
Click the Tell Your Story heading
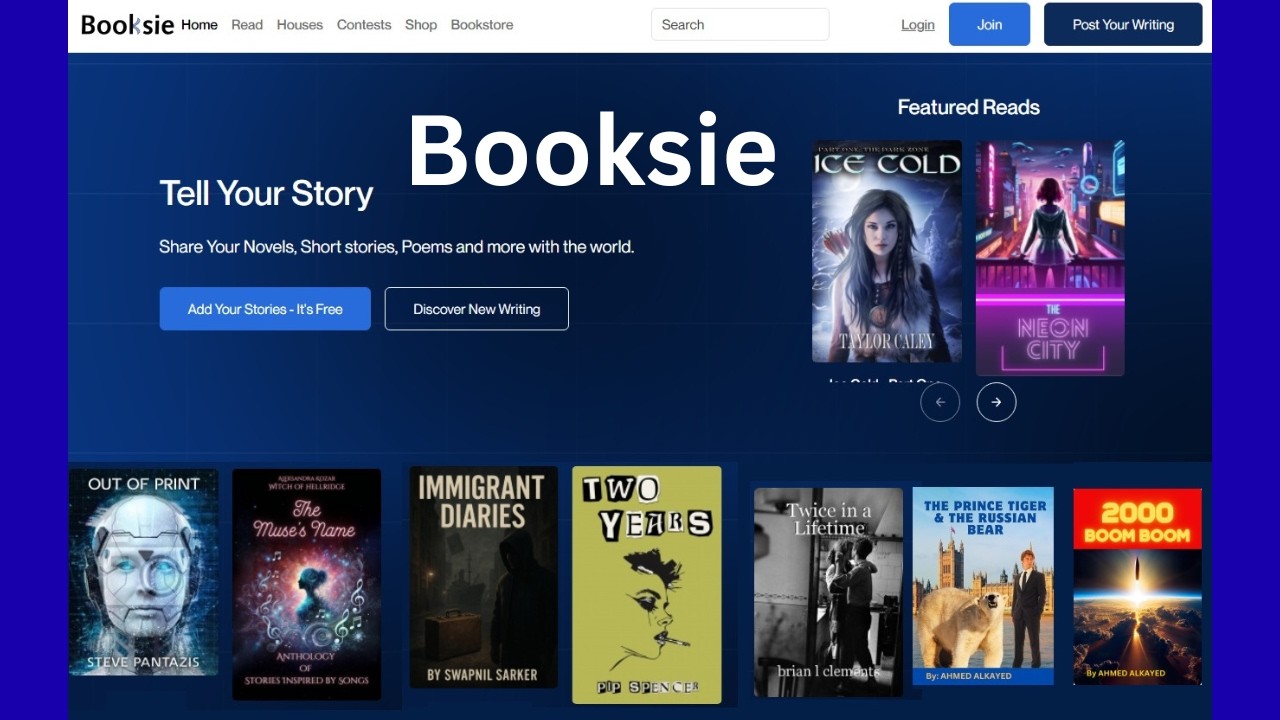[266, 193]
